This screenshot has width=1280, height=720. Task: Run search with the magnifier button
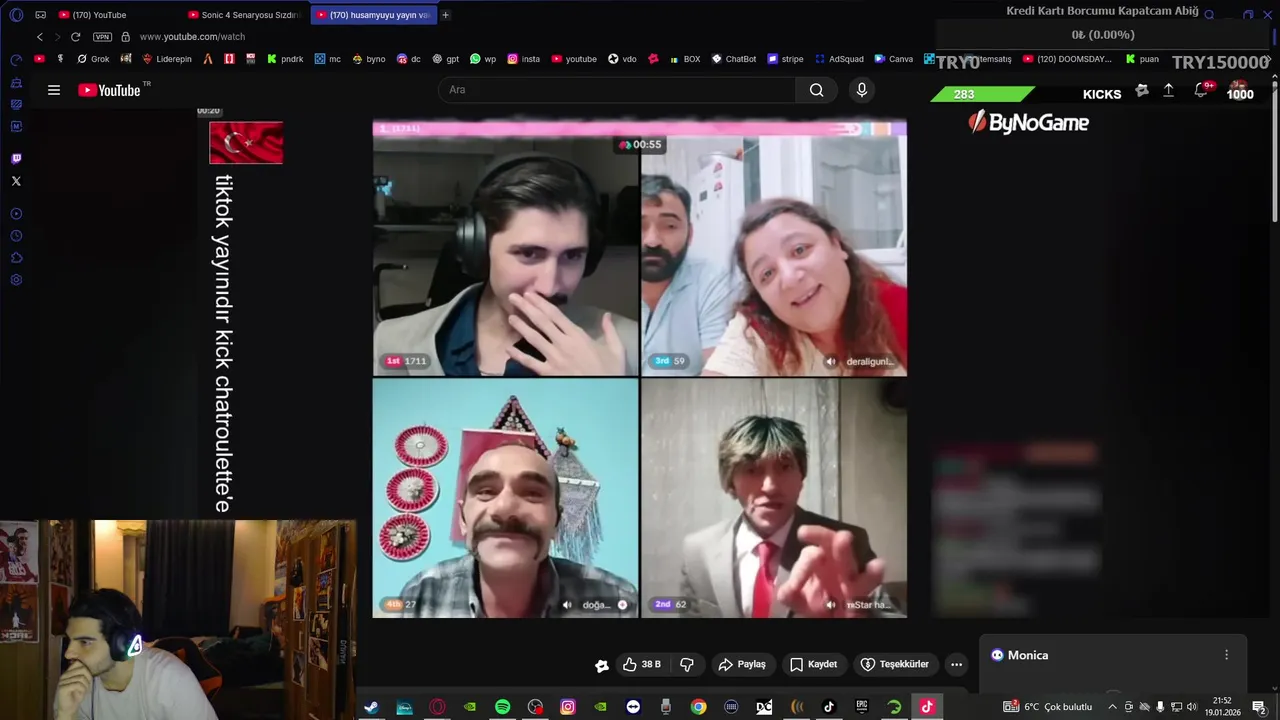817,90
